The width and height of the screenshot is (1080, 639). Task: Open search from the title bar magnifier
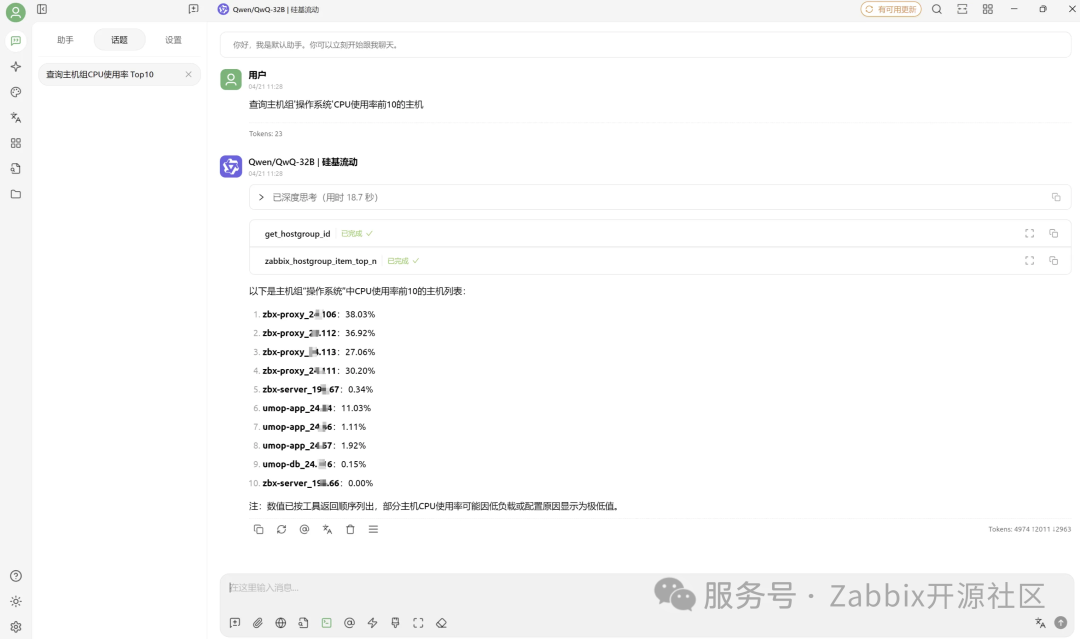(x=935, y=9)
